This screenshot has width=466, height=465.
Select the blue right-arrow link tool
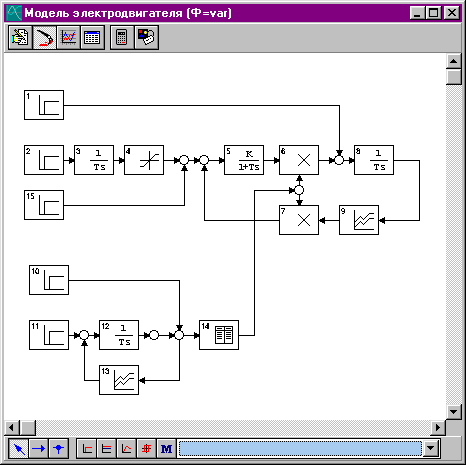point(39,449)
